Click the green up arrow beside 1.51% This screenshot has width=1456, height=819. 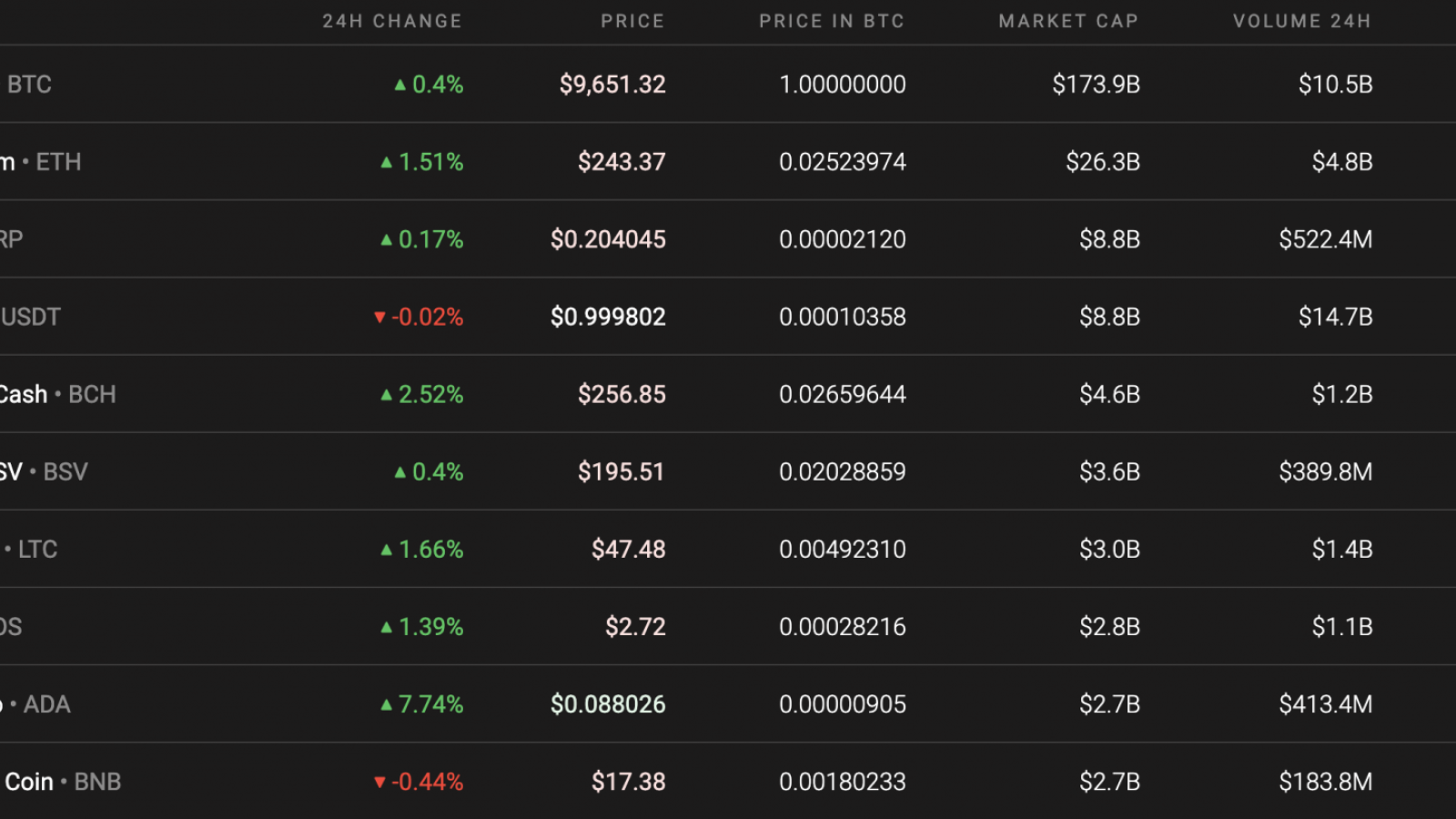pos(387,162)
